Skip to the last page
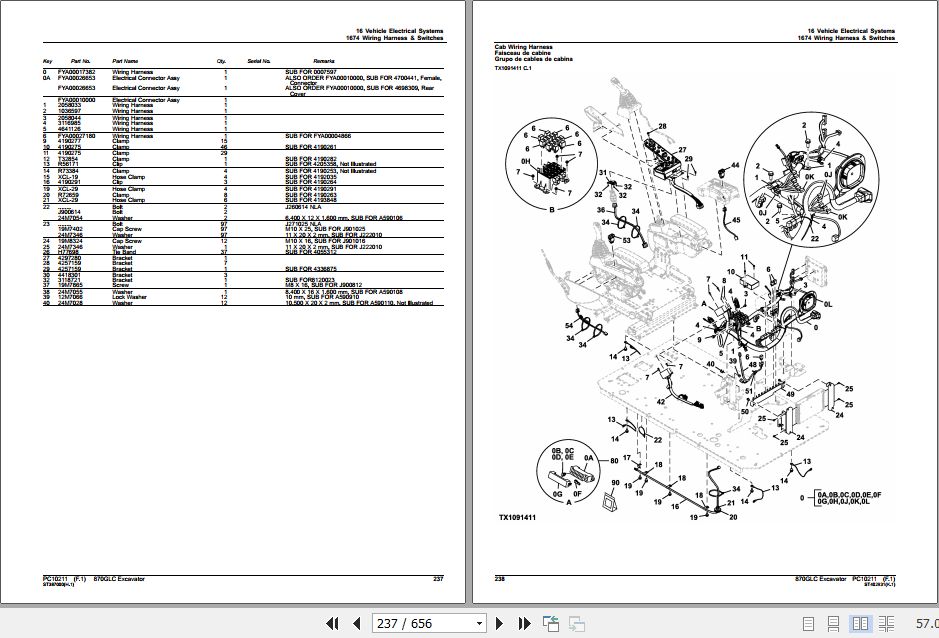 click(x=523, y=623)
